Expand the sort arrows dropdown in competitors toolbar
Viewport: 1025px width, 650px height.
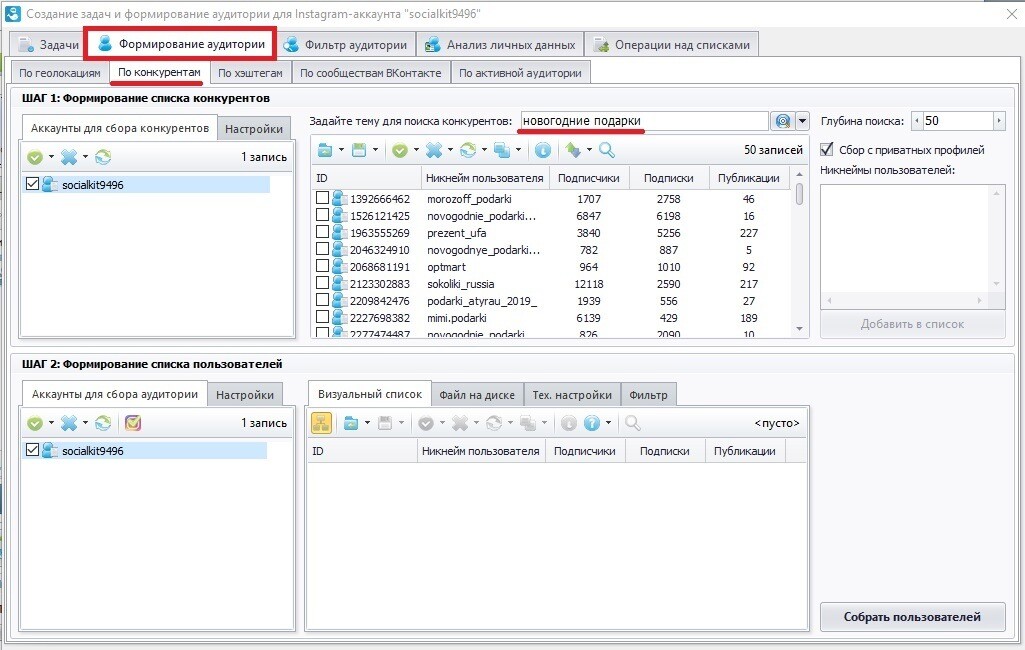pos(589,150)
